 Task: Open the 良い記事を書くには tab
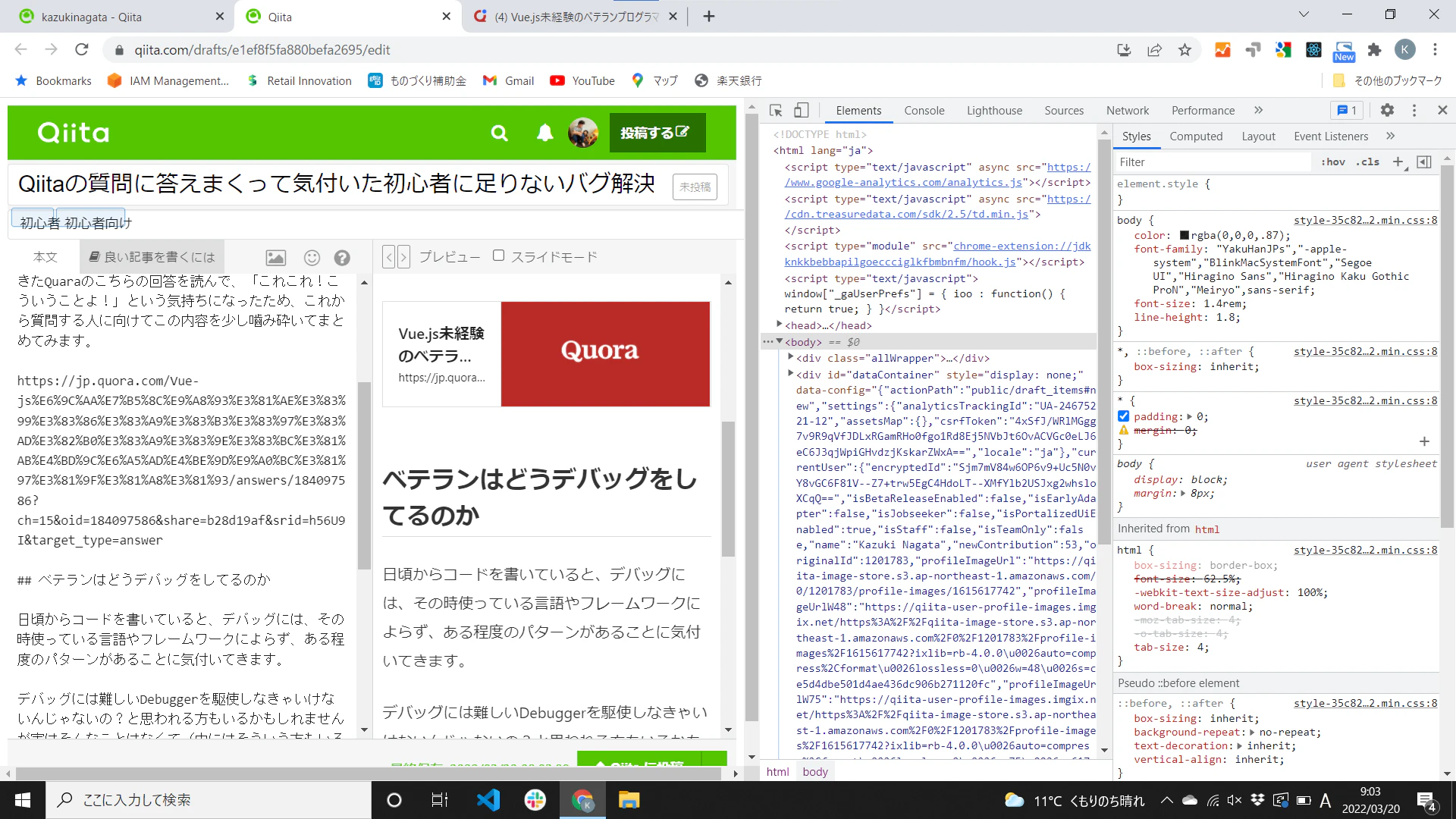pos(152,257)
